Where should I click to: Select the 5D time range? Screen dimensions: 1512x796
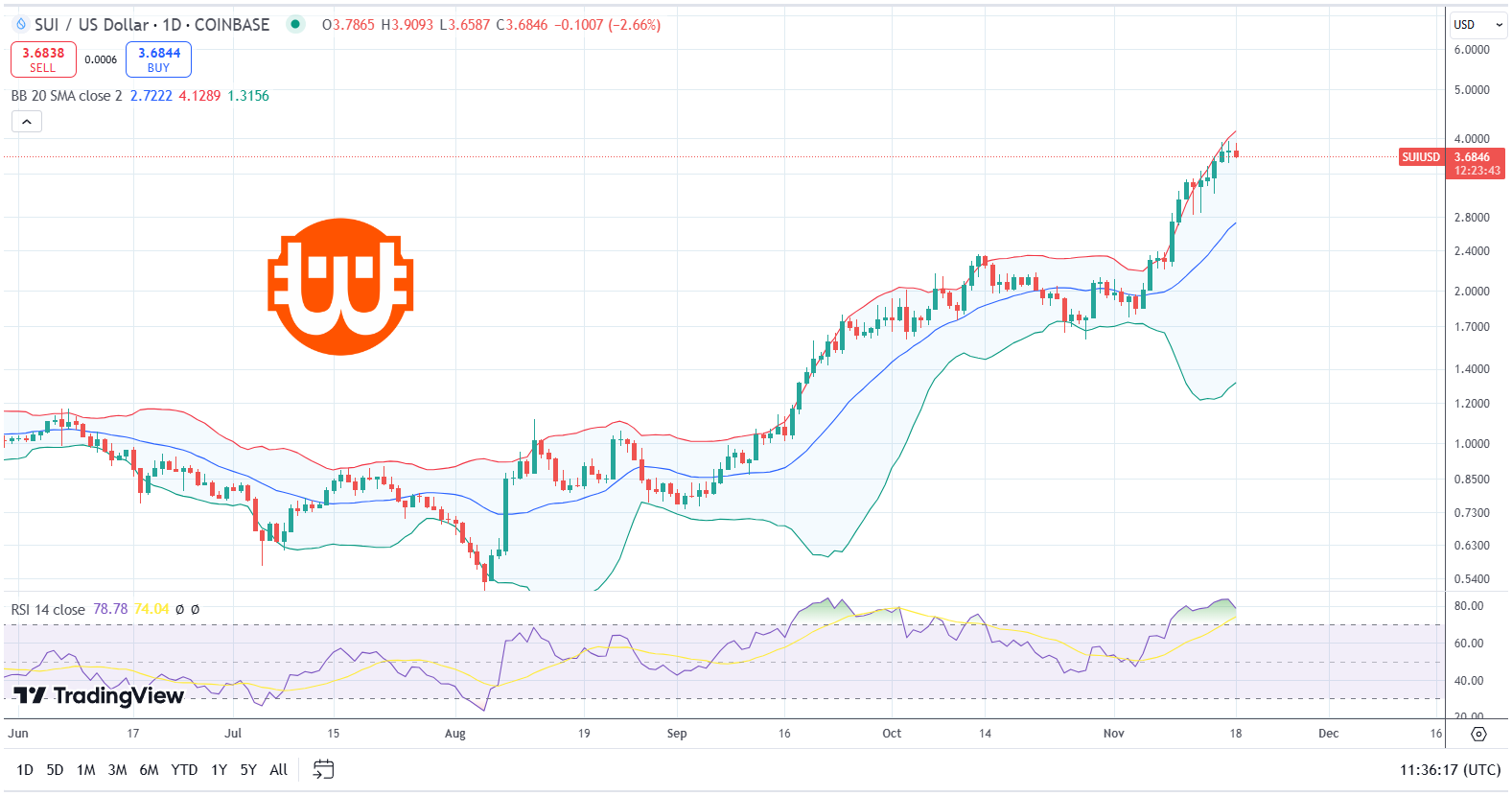coord(55,770)
